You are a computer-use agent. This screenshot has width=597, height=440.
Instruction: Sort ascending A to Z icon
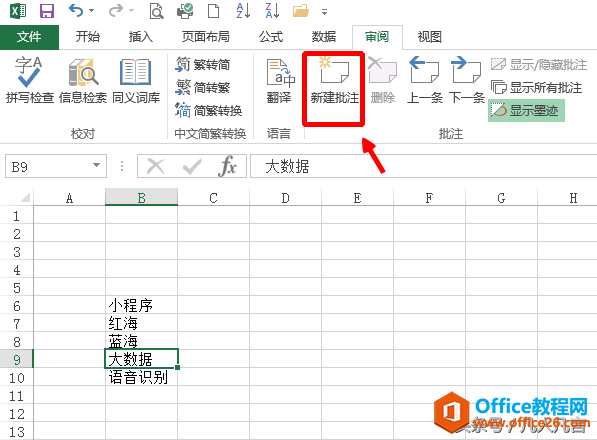[x=243, y=11]
